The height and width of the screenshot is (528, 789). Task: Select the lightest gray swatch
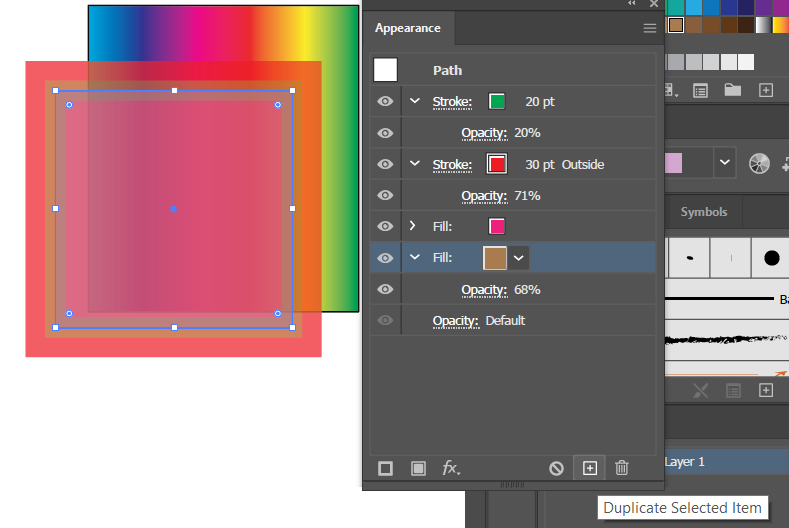pos(746,62)
